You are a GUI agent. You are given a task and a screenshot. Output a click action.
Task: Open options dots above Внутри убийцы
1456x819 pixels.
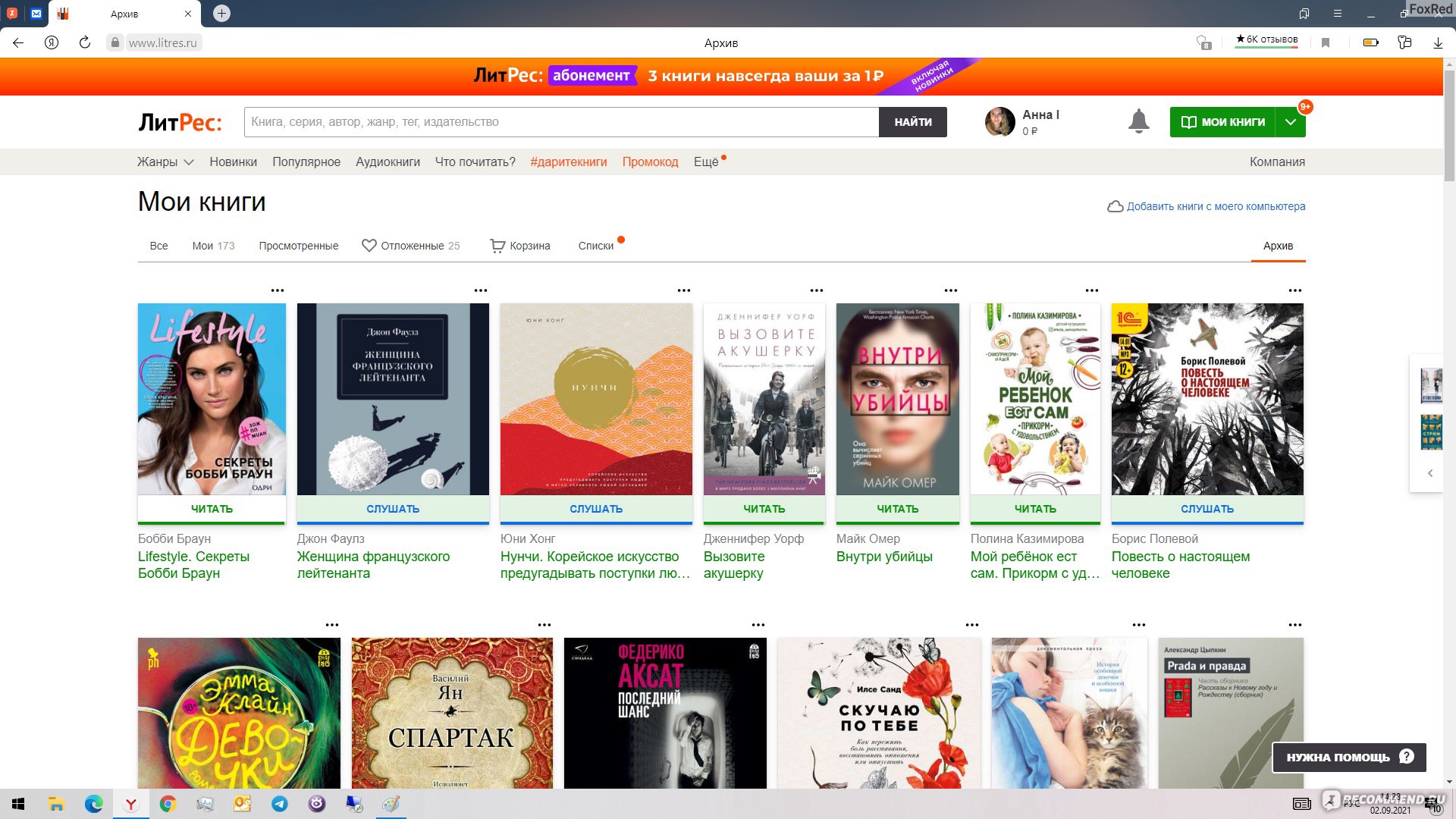951,290
